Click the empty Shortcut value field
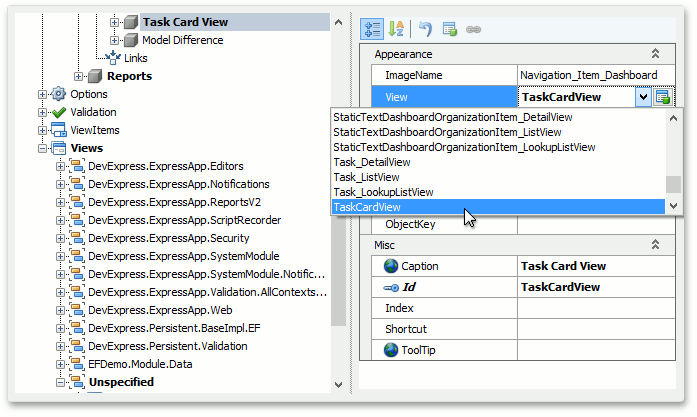This screenshot has height=417, width=697. 596,329
